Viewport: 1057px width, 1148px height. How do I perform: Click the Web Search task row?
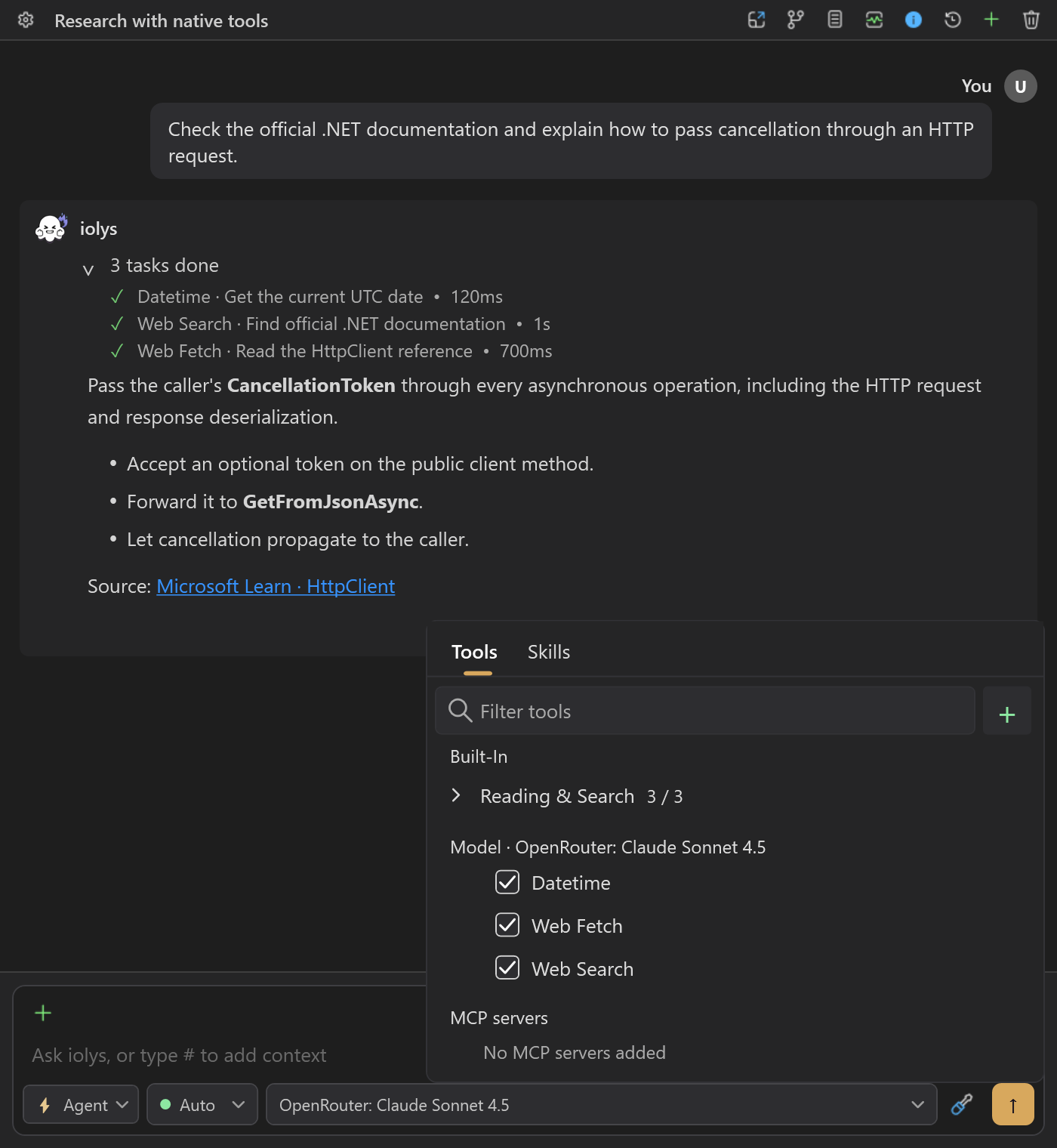(x=330, y=324)
